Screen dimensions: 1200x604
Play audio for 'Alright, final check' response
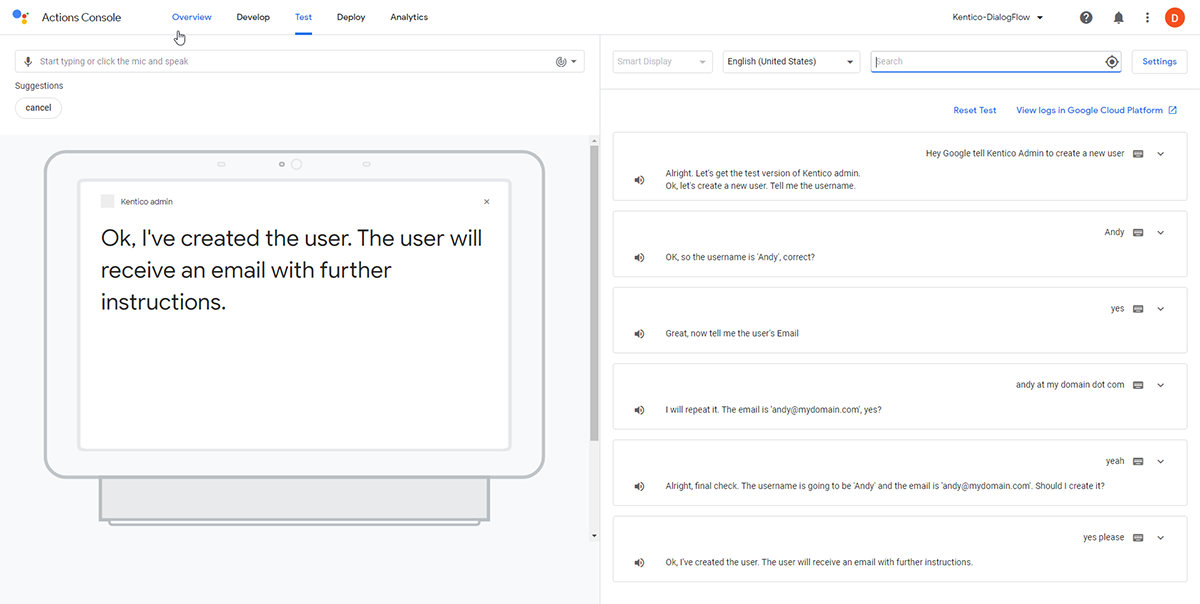tap(639, 486)
